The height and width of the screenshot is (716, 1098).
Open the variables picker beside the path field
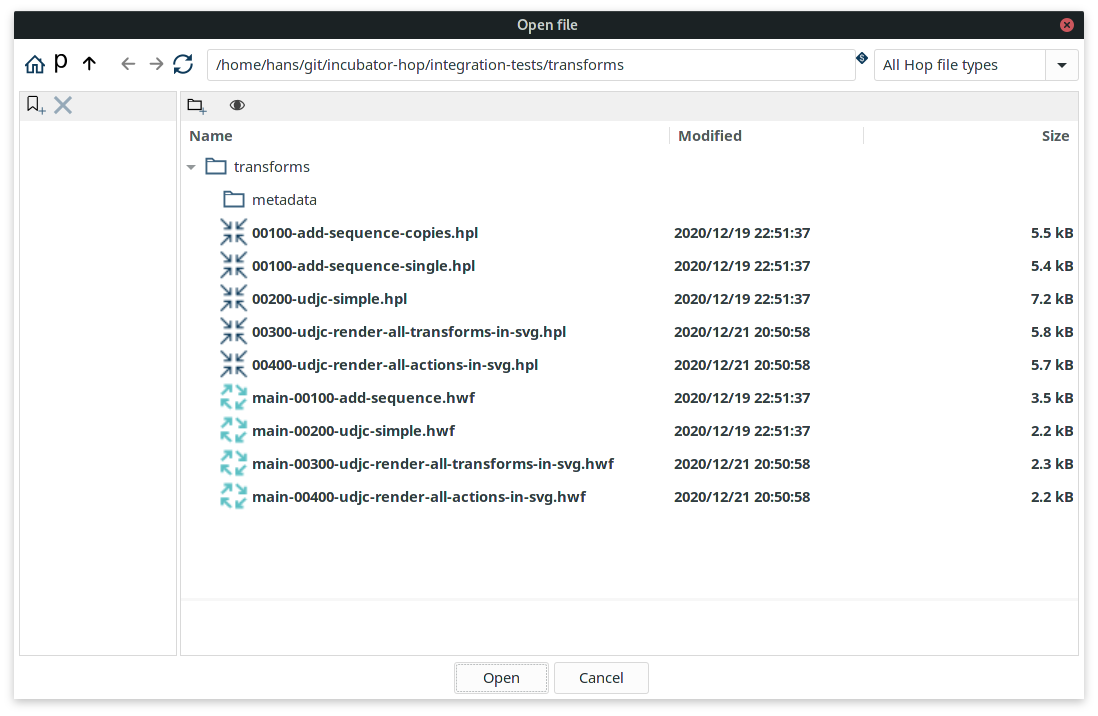tap(862, 58)
